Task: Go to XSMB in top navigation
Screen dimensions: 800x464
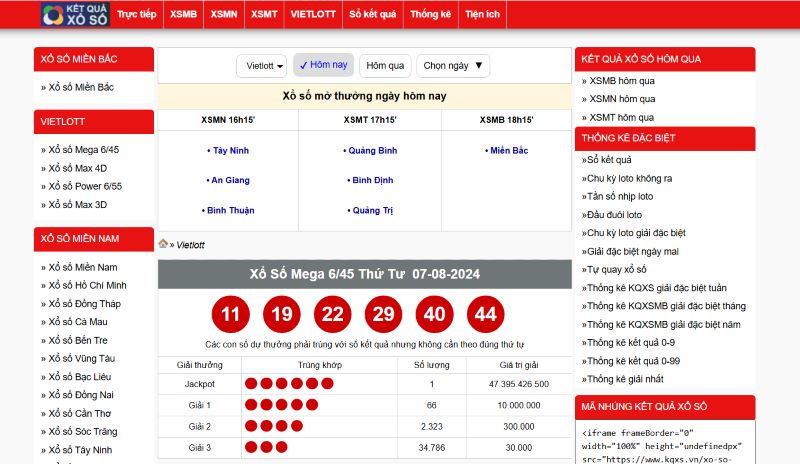Action: [184, 15]
